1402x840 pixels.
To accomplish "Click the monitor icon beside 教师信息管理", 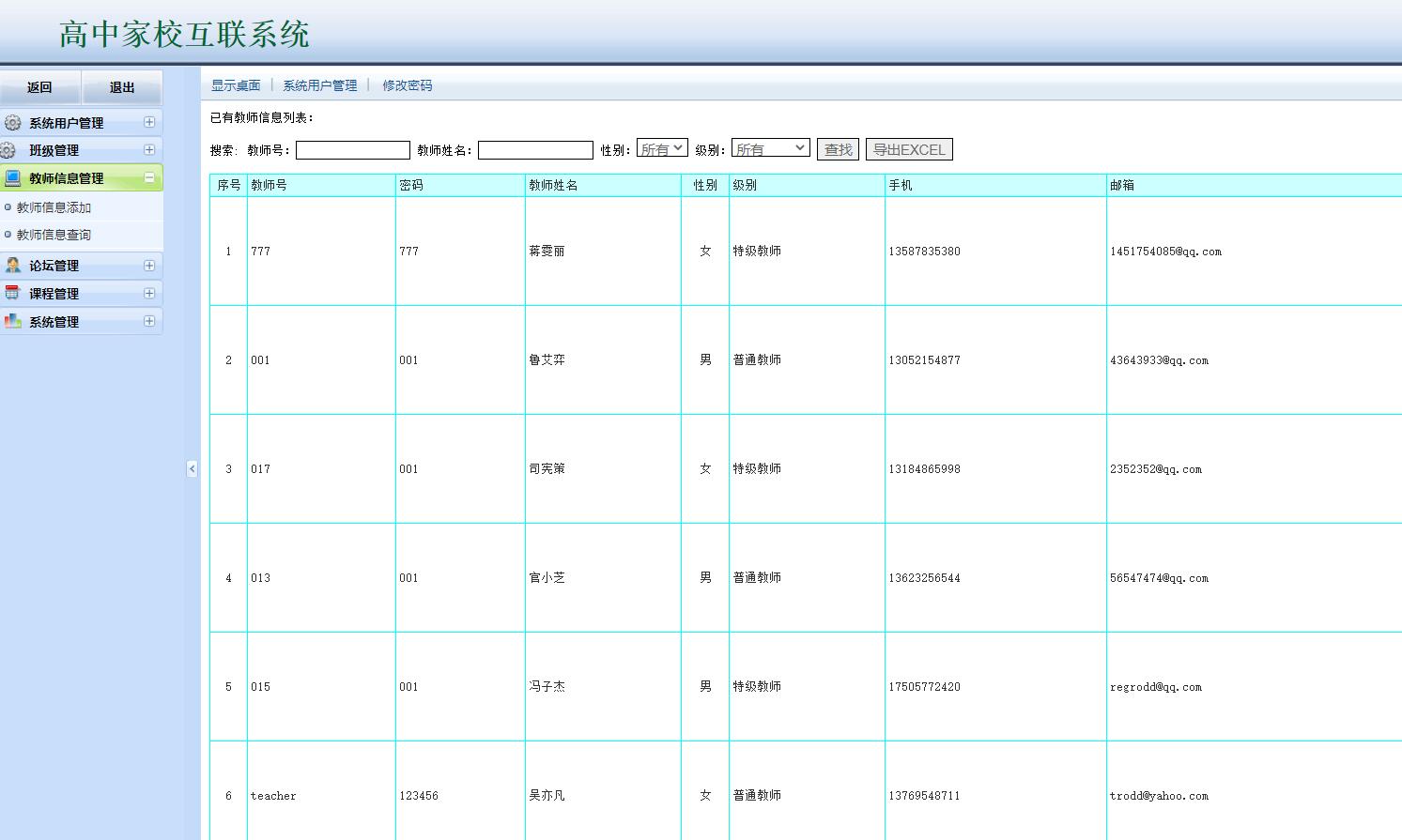I will (x=13, y=177).
